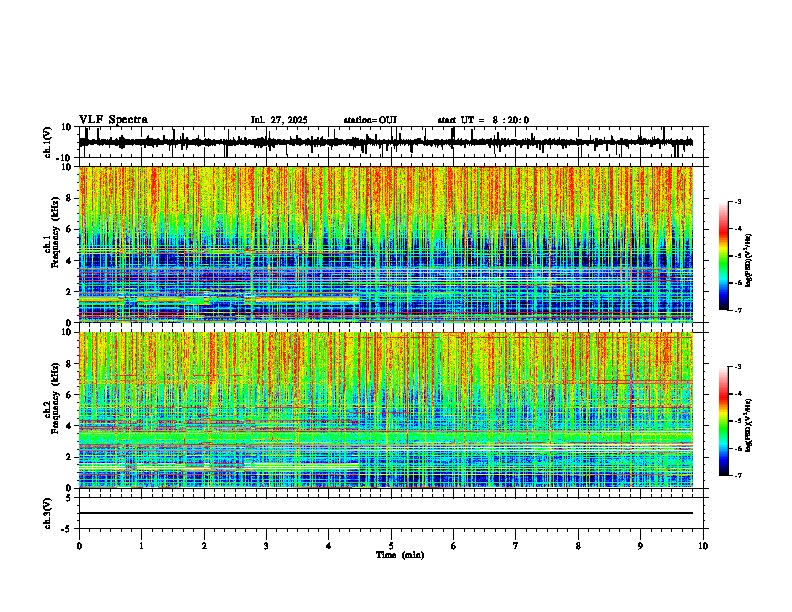
Task: Click the time axis tick label '8'
Action: 578,546
